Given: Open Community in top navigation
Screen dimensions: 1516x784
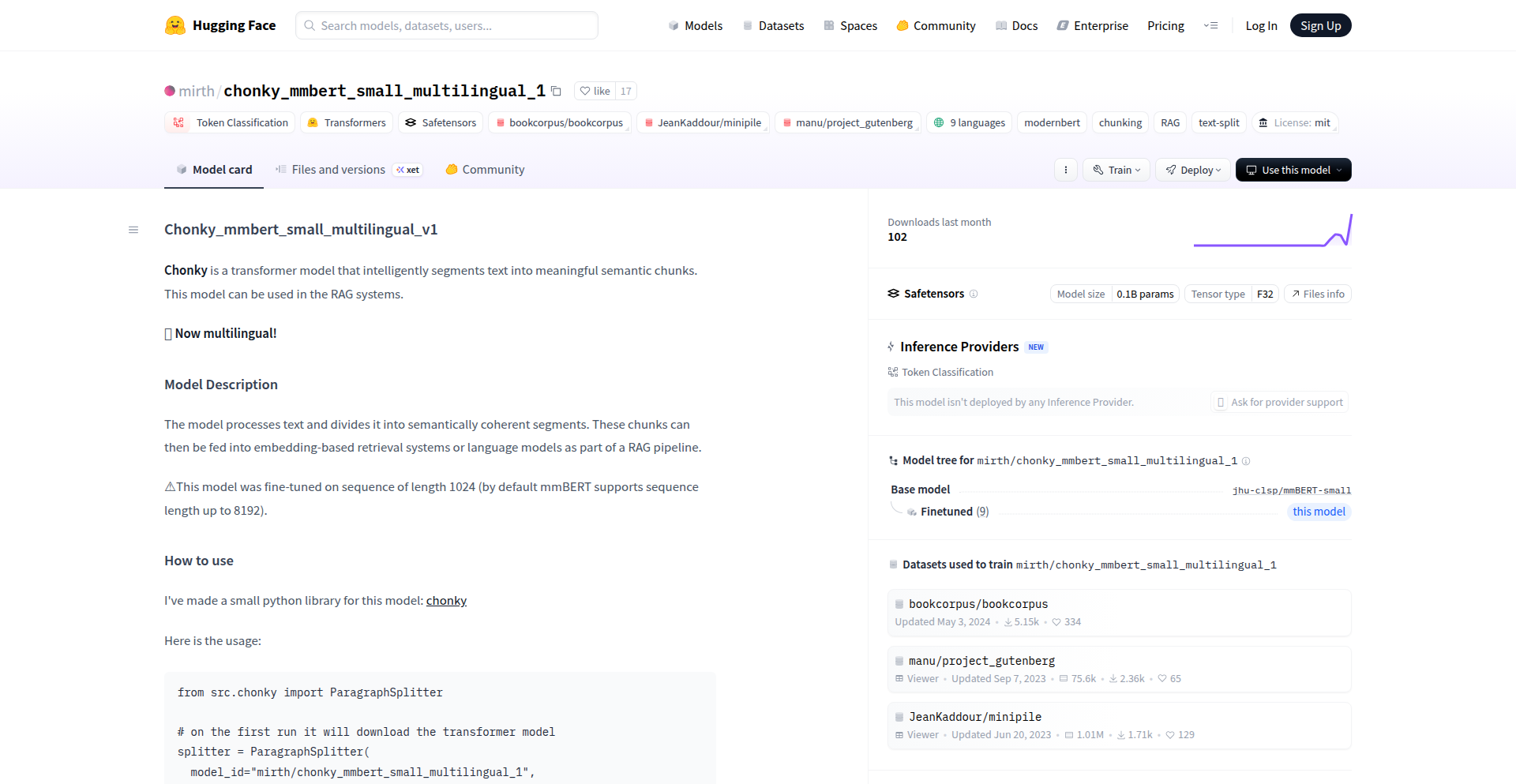Looking at the screenshot, I should (936, 25).
